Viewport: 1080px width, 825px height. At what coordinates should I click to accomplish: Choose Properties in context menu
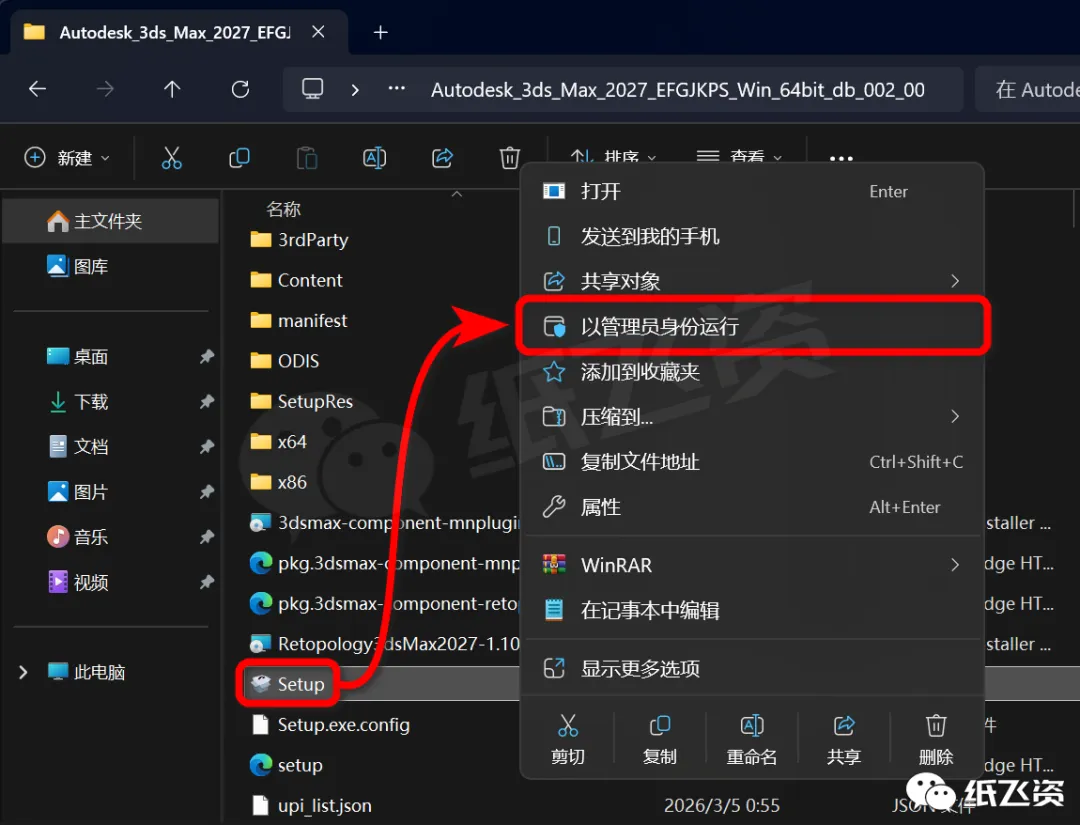tap(751, 507)
